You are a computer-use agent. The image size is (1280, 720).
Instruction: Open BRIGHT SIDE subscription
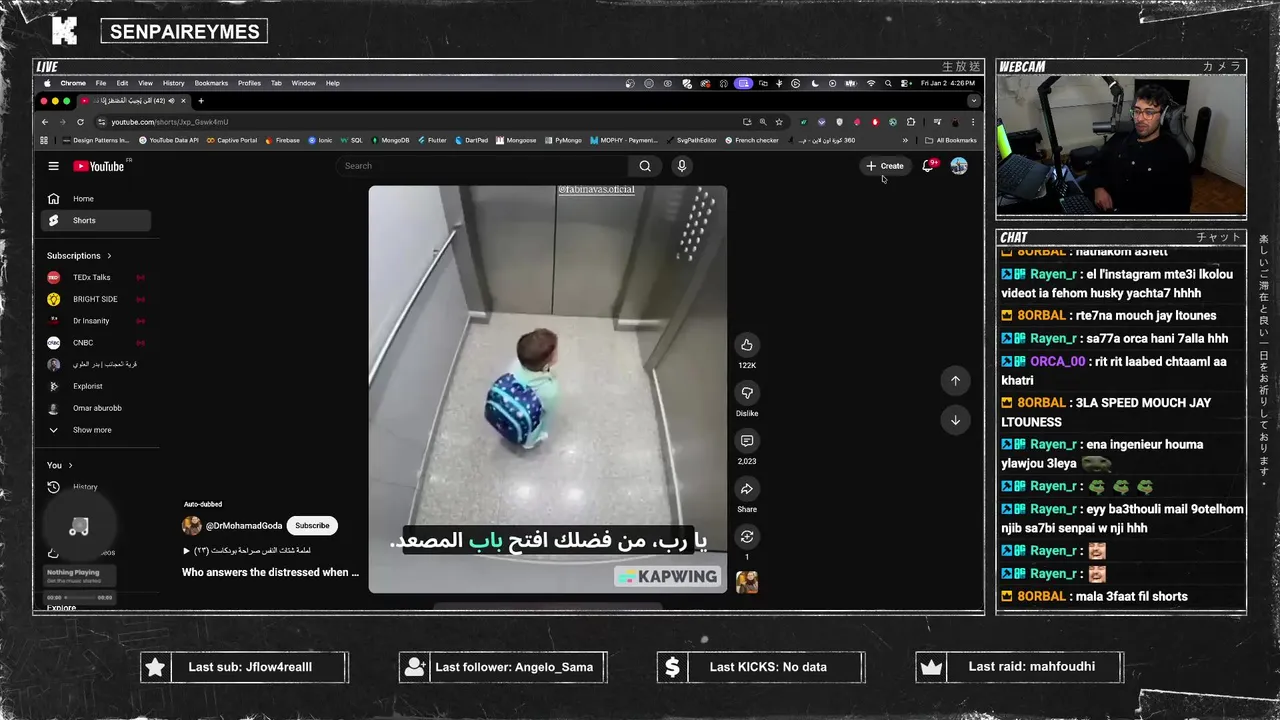point(95,299)
